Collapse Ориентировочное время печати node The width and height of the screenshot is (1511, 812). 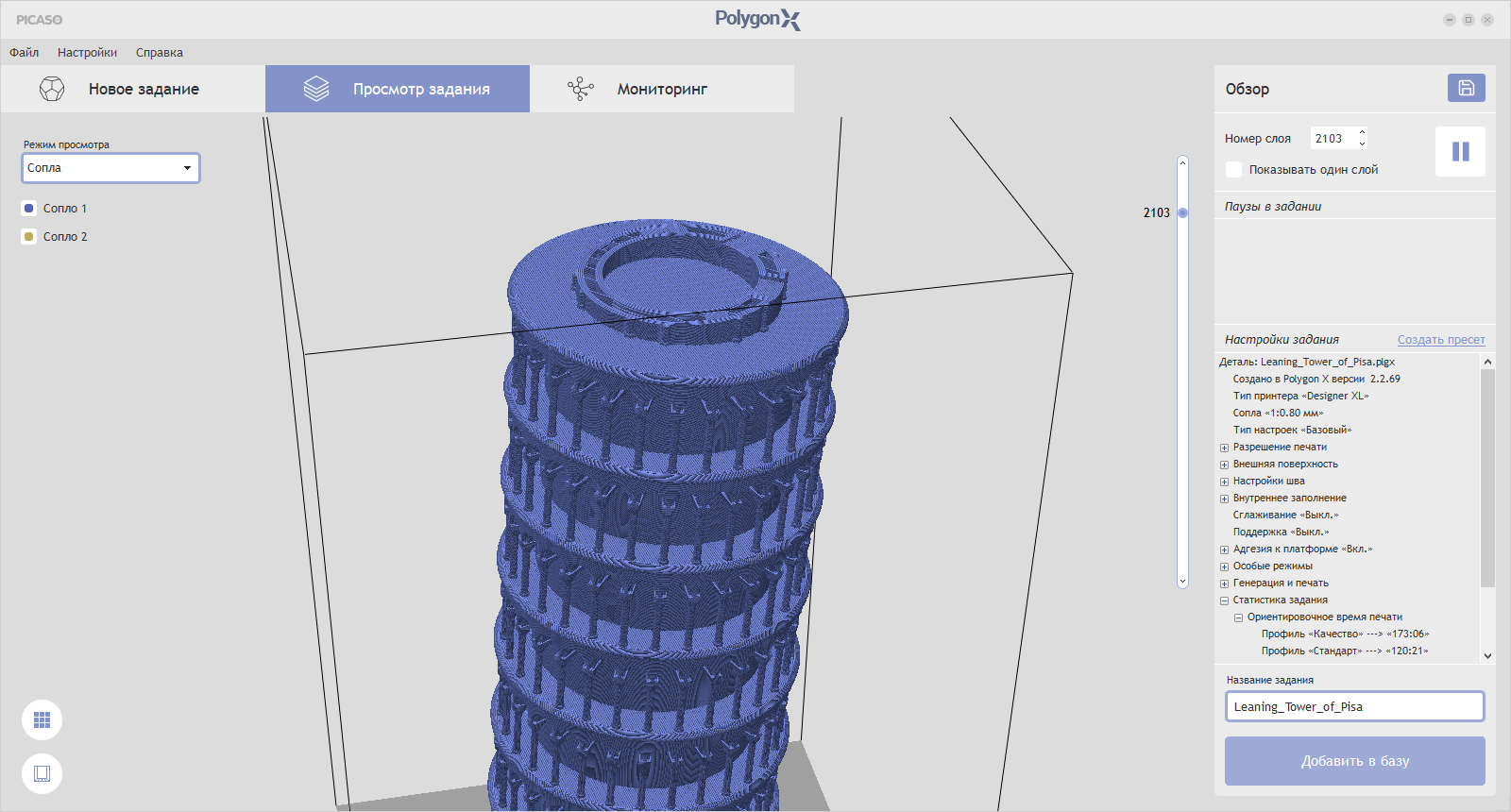pyautogui.click(x=1238, y=617)
